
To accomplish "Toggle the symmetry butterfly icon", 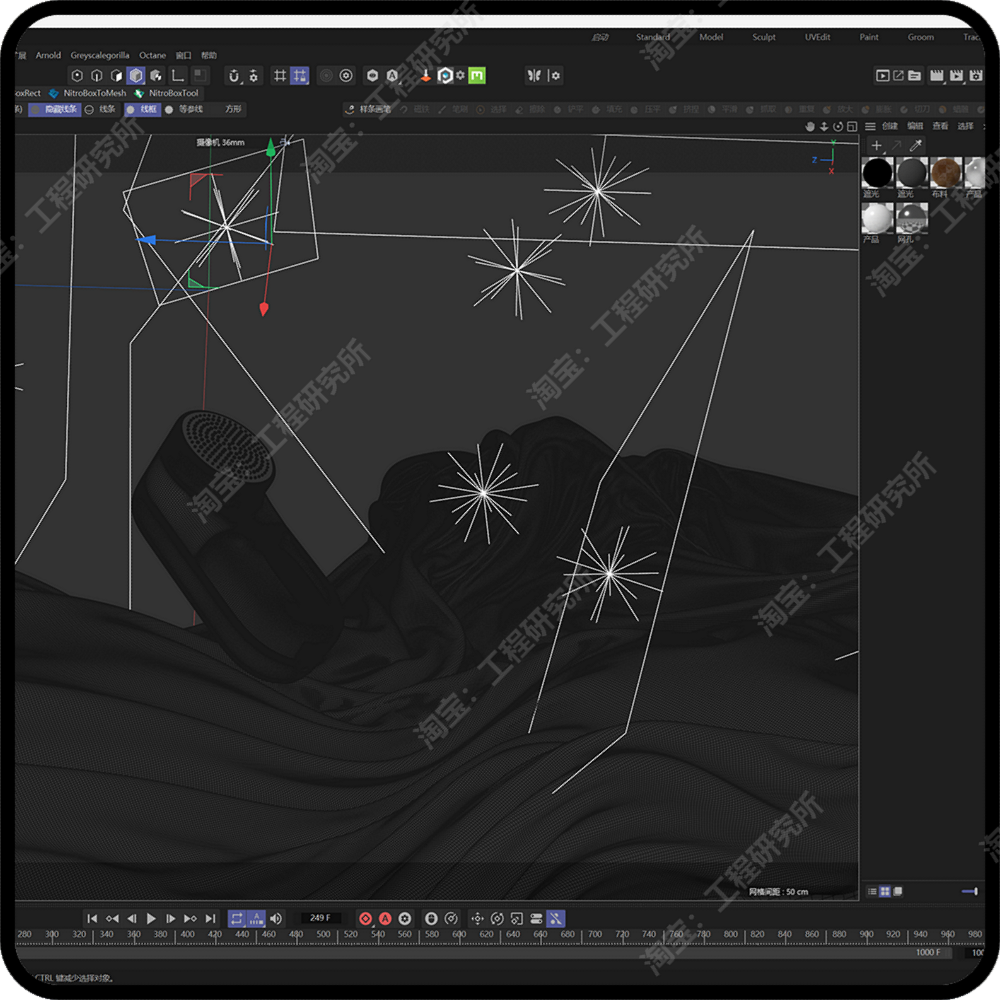I will (534, 76).
